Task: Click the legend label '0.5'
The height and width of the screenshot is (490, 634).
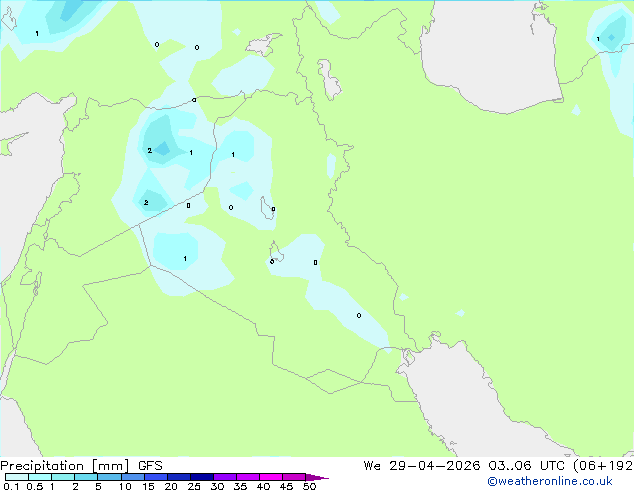Action: pos(35,486)
